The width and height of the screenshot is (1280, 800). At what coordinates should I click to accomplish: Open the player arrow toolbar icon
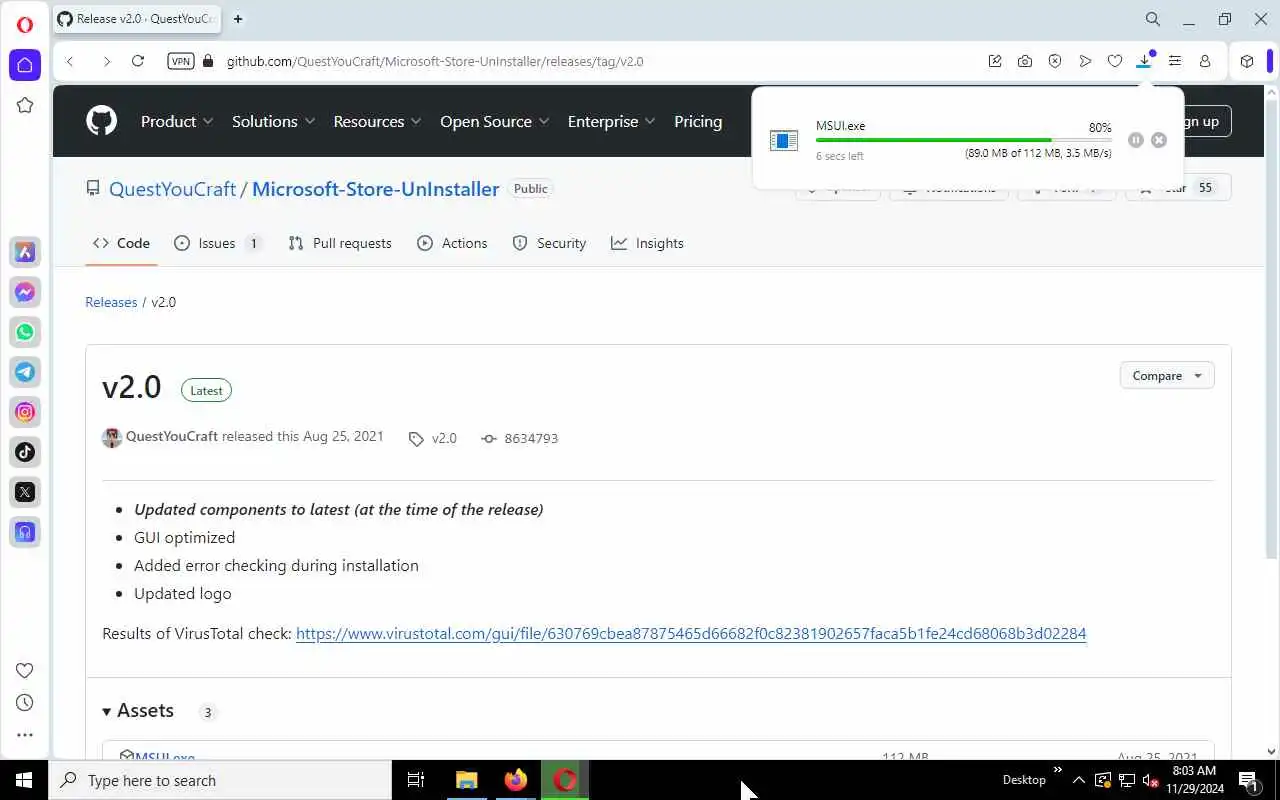click(1085, 61)
